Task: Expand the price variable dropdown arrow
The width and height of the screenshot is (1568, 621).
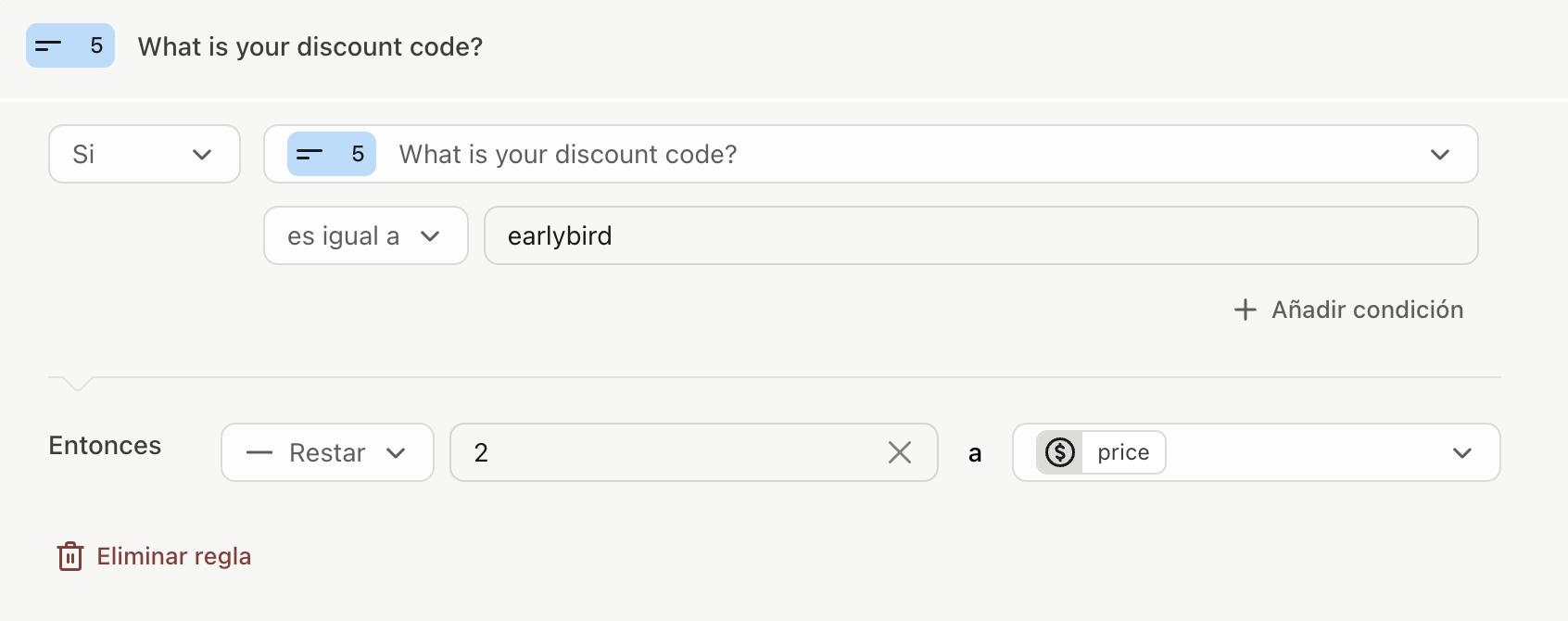Action: click(1461, 452)
